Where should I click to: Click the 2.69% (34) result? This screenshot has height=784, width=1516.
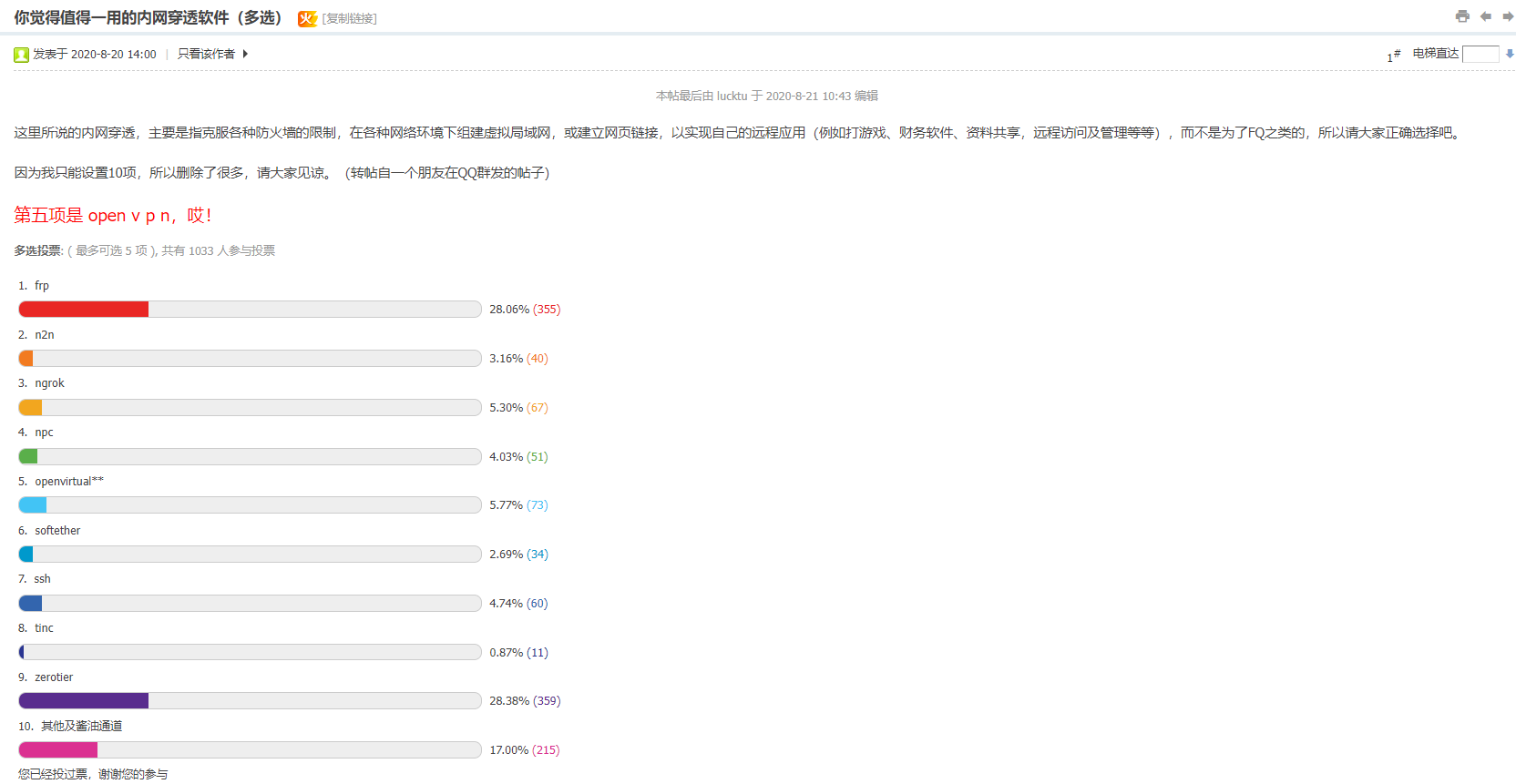click(x=519, y=555)
